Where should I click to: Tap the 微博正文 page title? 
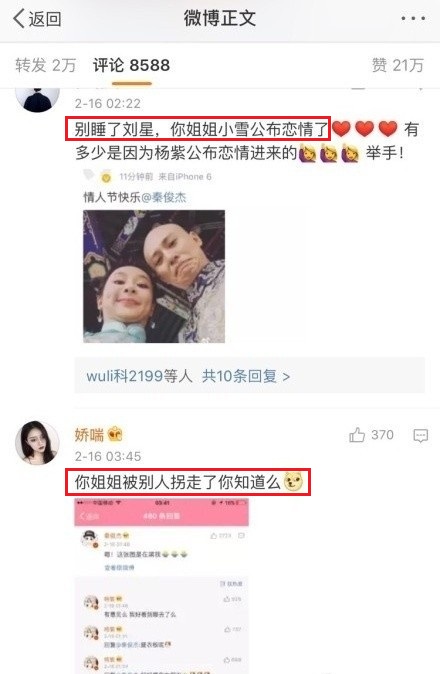pyautogui.click(x=220, y=18)
